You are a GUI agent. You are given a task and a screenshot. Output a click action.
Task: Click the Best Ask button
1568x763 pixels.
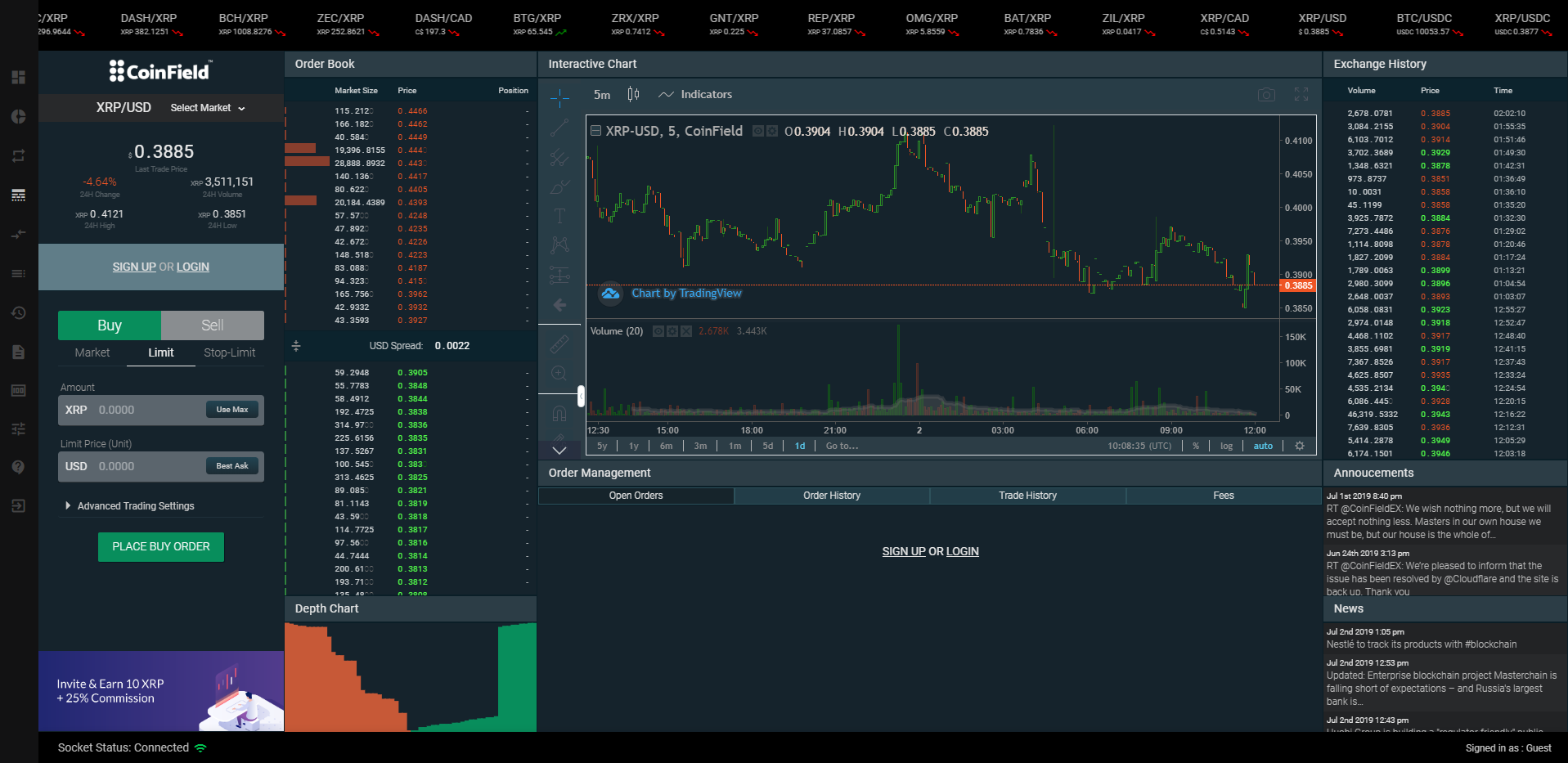pyautogui.click(x=232, y=466)
